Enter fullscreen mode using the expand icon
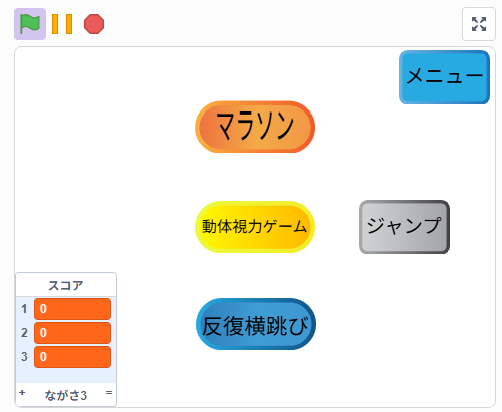 tap(479, 24)
